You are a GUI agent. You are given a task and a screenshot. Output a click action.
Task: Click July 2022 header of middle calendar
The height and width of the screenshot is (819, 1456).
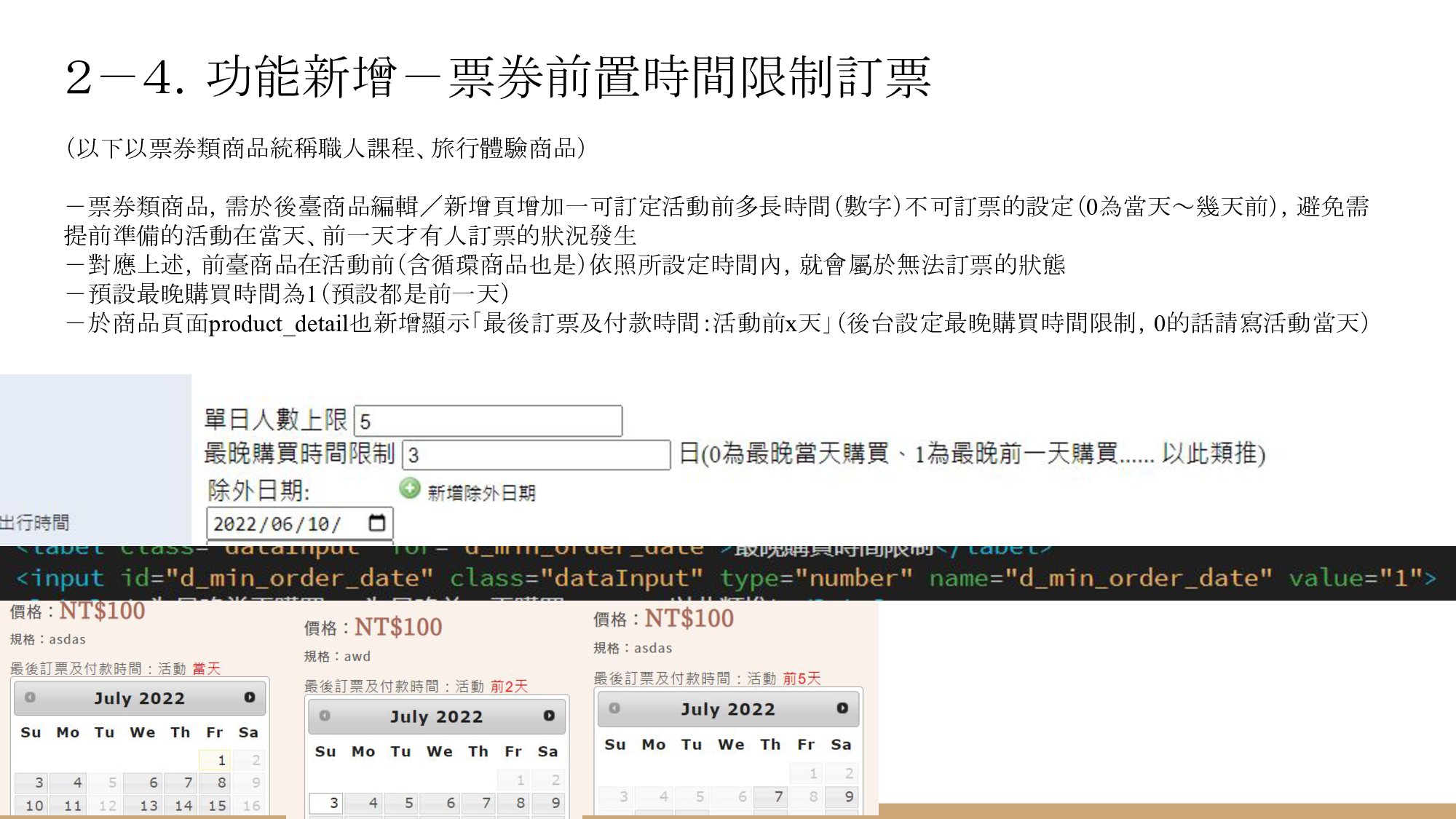[x=436, y=716]
